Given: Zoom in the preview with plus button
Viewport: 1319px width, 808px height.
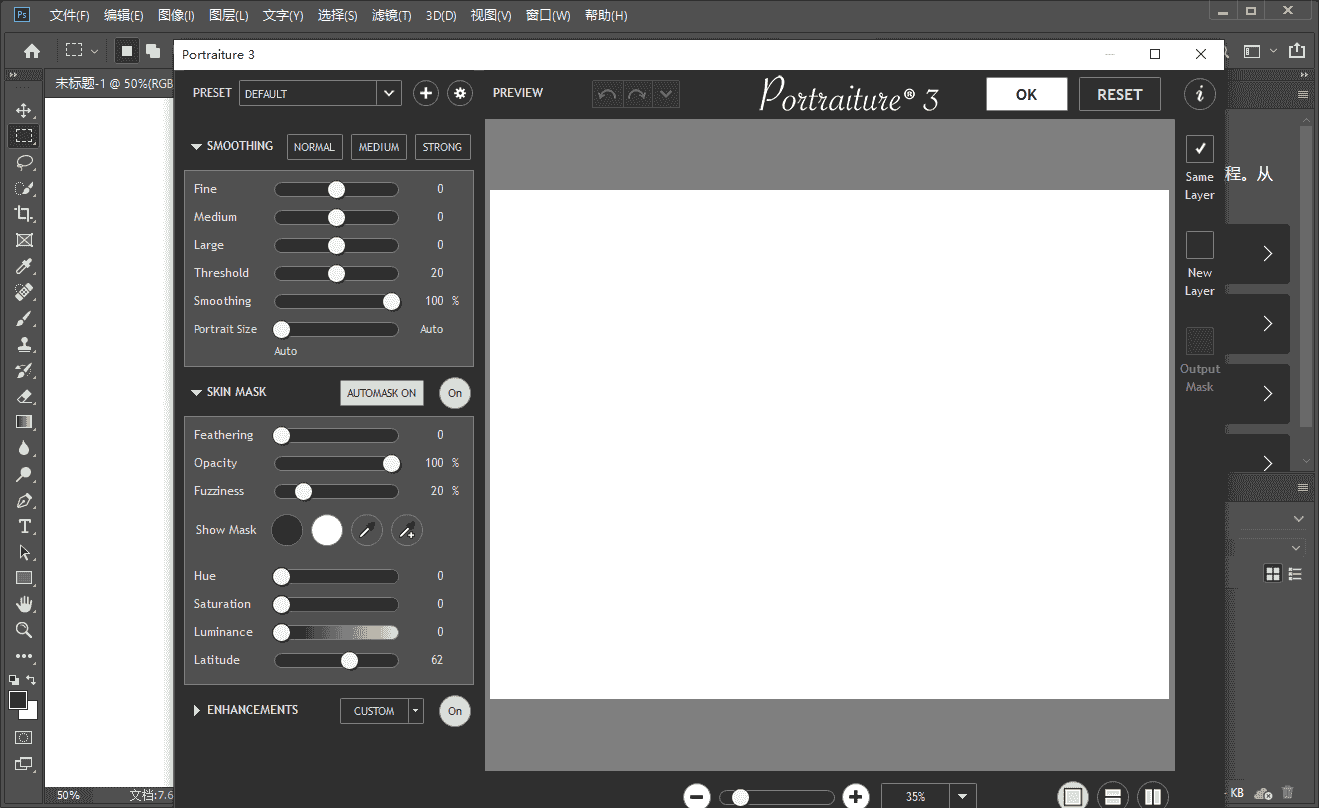Looking at the screenshot, I should point(855,796).
